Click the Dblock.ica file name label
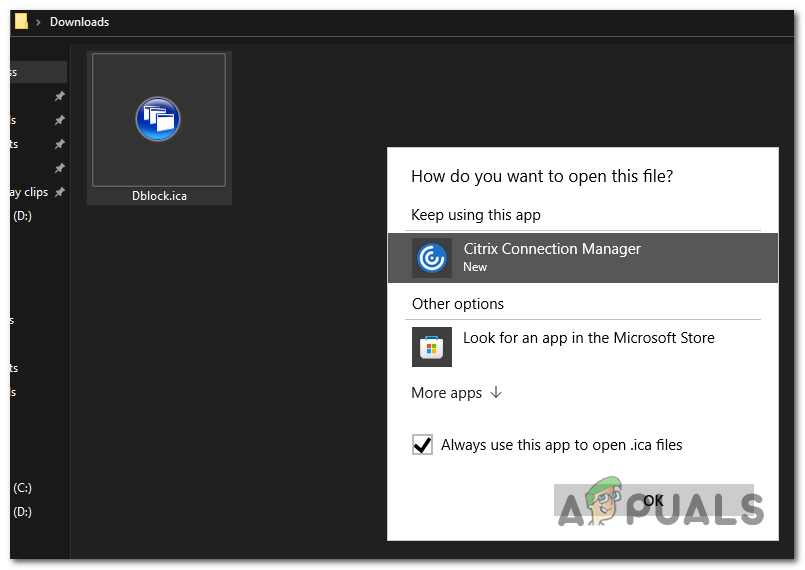 (x=159, y=196)
